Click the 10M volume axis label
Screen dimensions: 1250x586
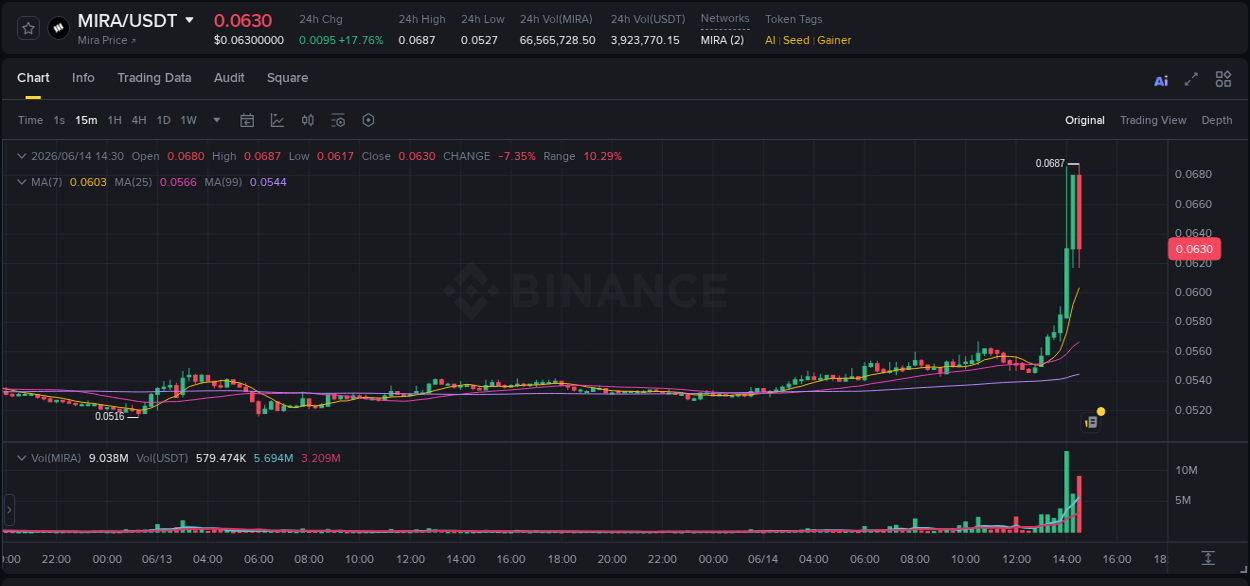click(x=1186, y=470)
